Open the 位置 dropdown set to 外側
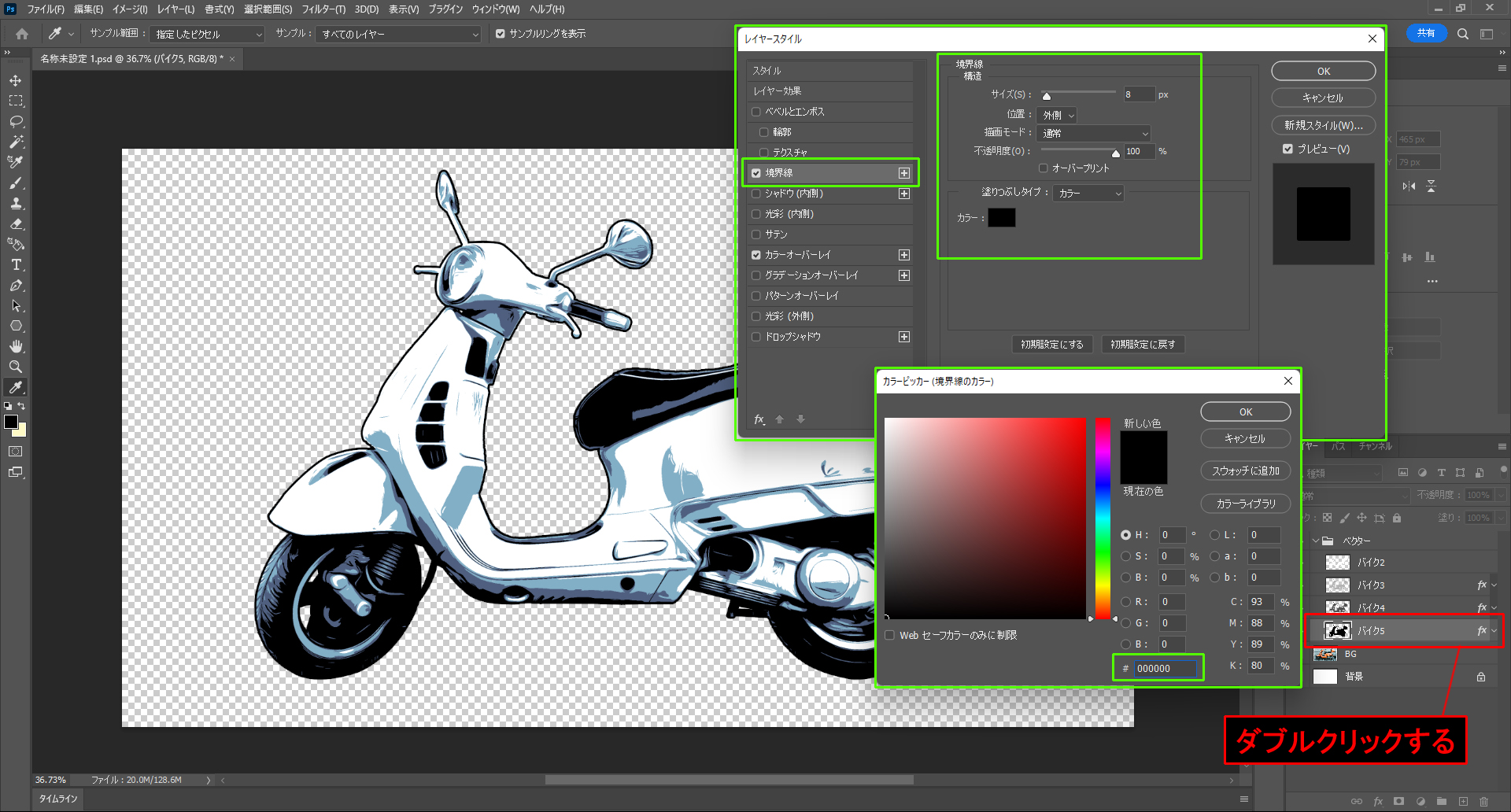The height and width of the screenshot is (812, 1511). [x=1058, y=115]
